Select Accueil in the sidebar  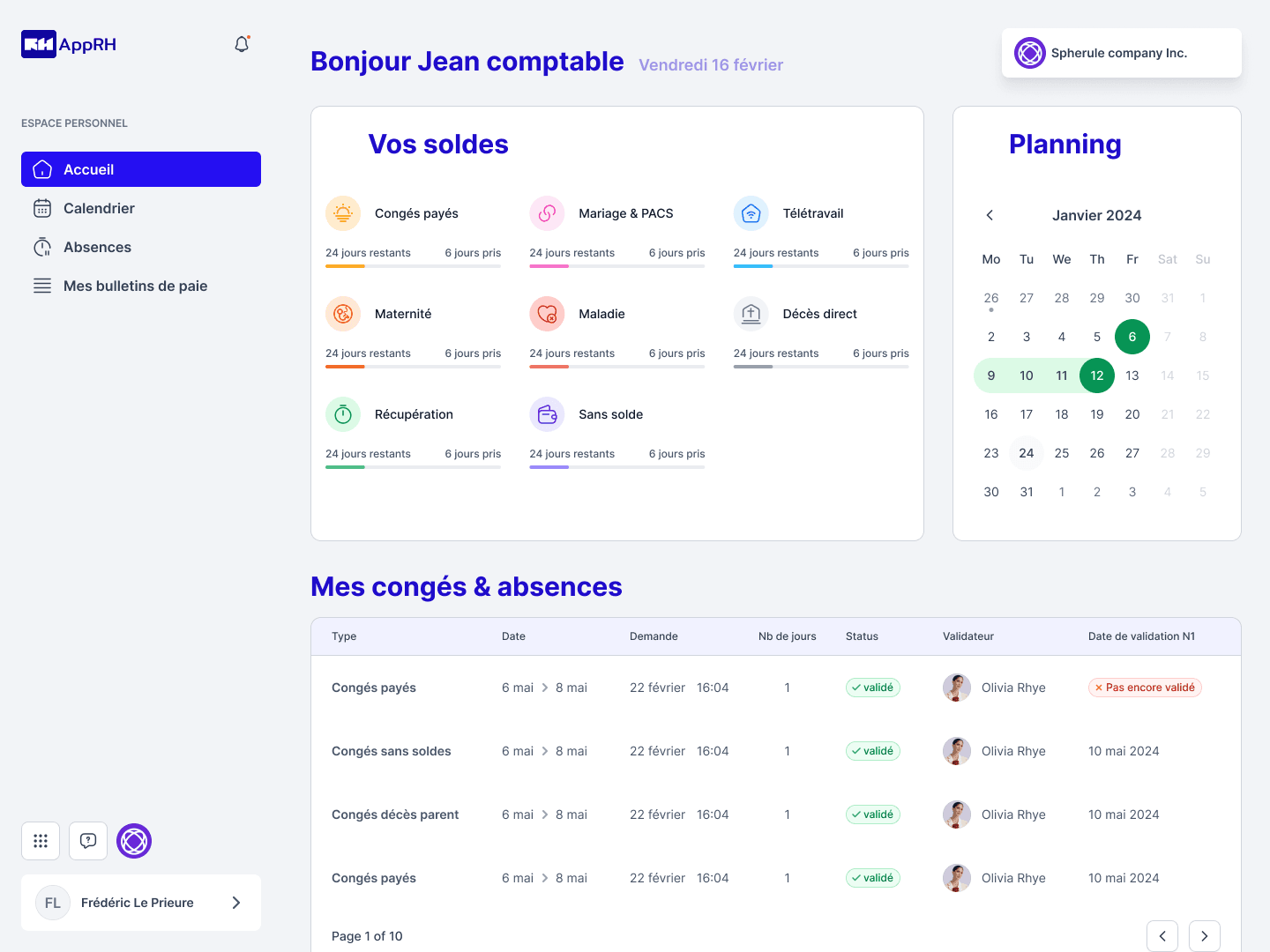tap(88, 169)
